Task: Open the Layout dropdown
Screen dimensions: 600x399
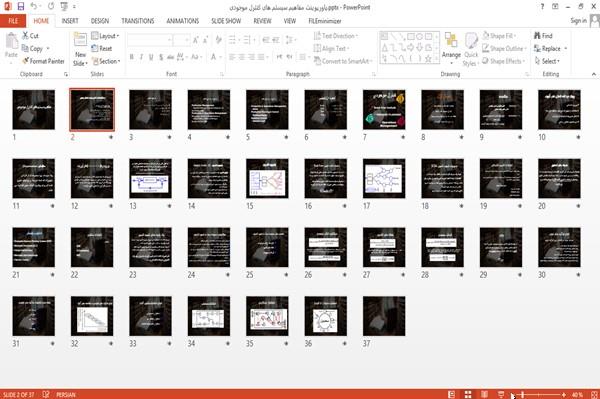Action: click(105, 36)
